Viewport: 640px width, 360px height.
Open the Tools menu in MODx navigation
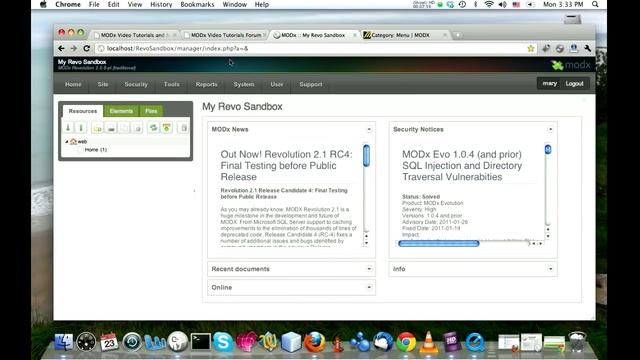coord(171,84)
